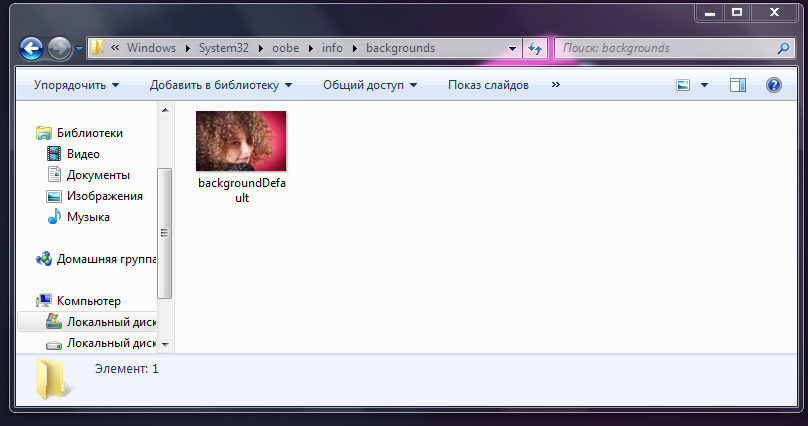Open the Общий доступ menu

(370, 85)
